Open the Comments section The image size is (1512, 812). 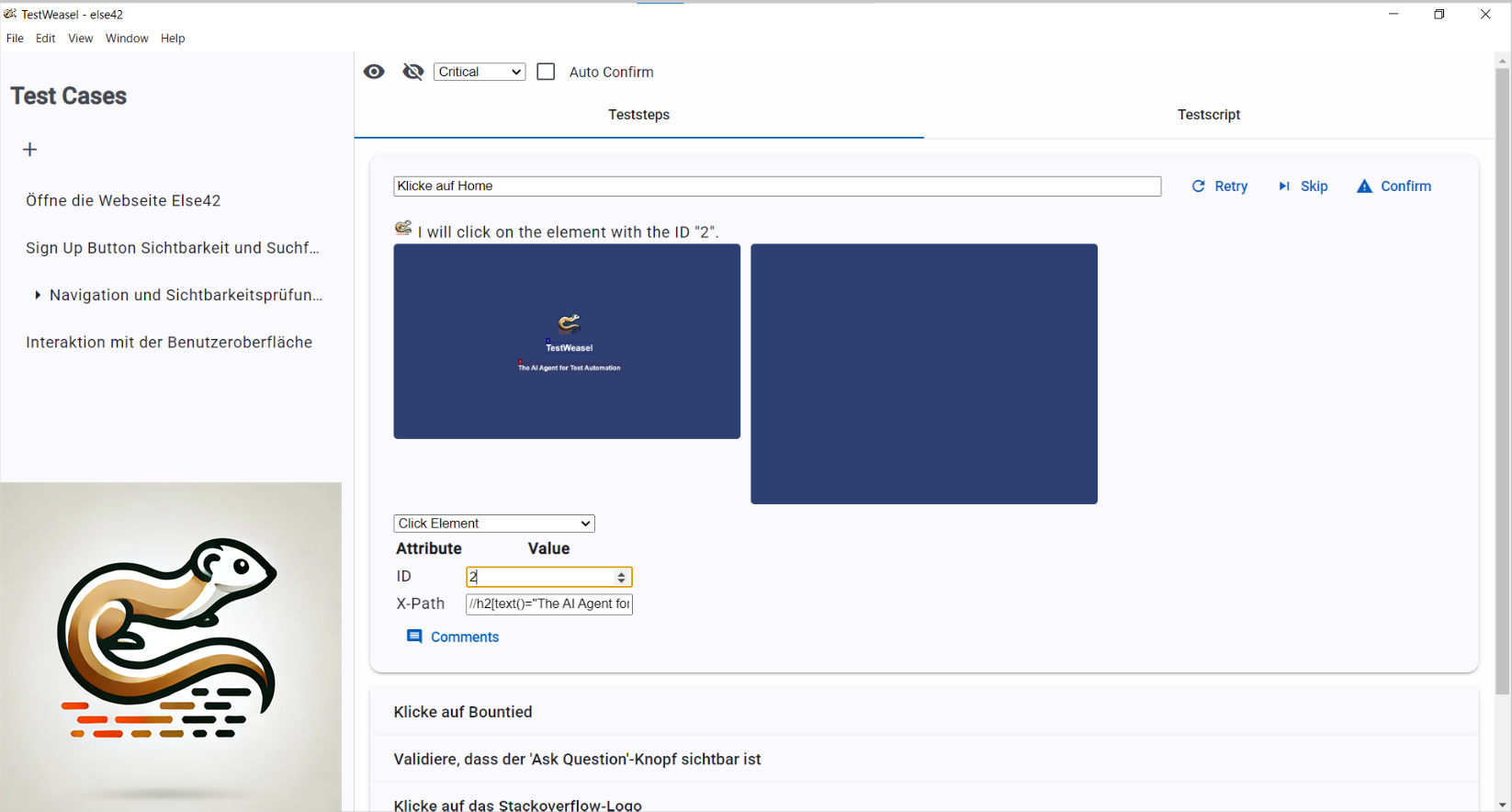click(454, 637)
